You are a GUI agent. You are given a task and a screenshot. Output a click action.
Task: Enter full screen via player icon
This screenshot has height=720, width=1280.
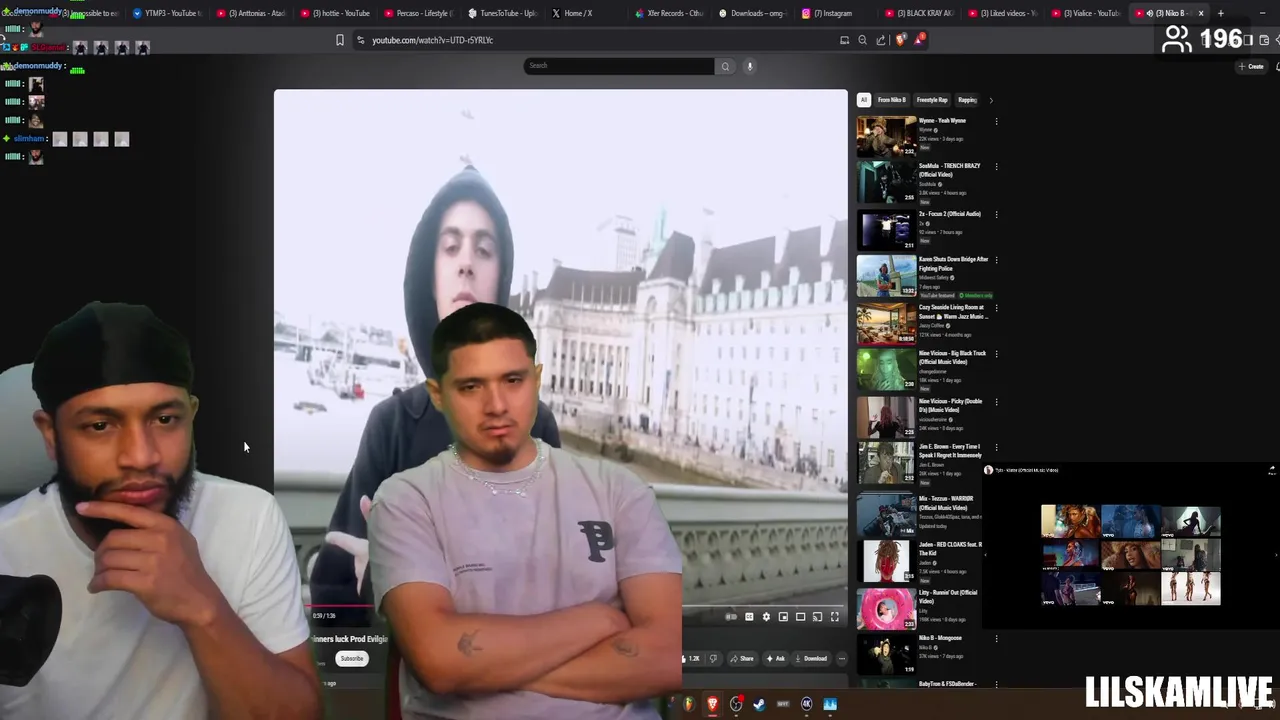tap(835, 617)
